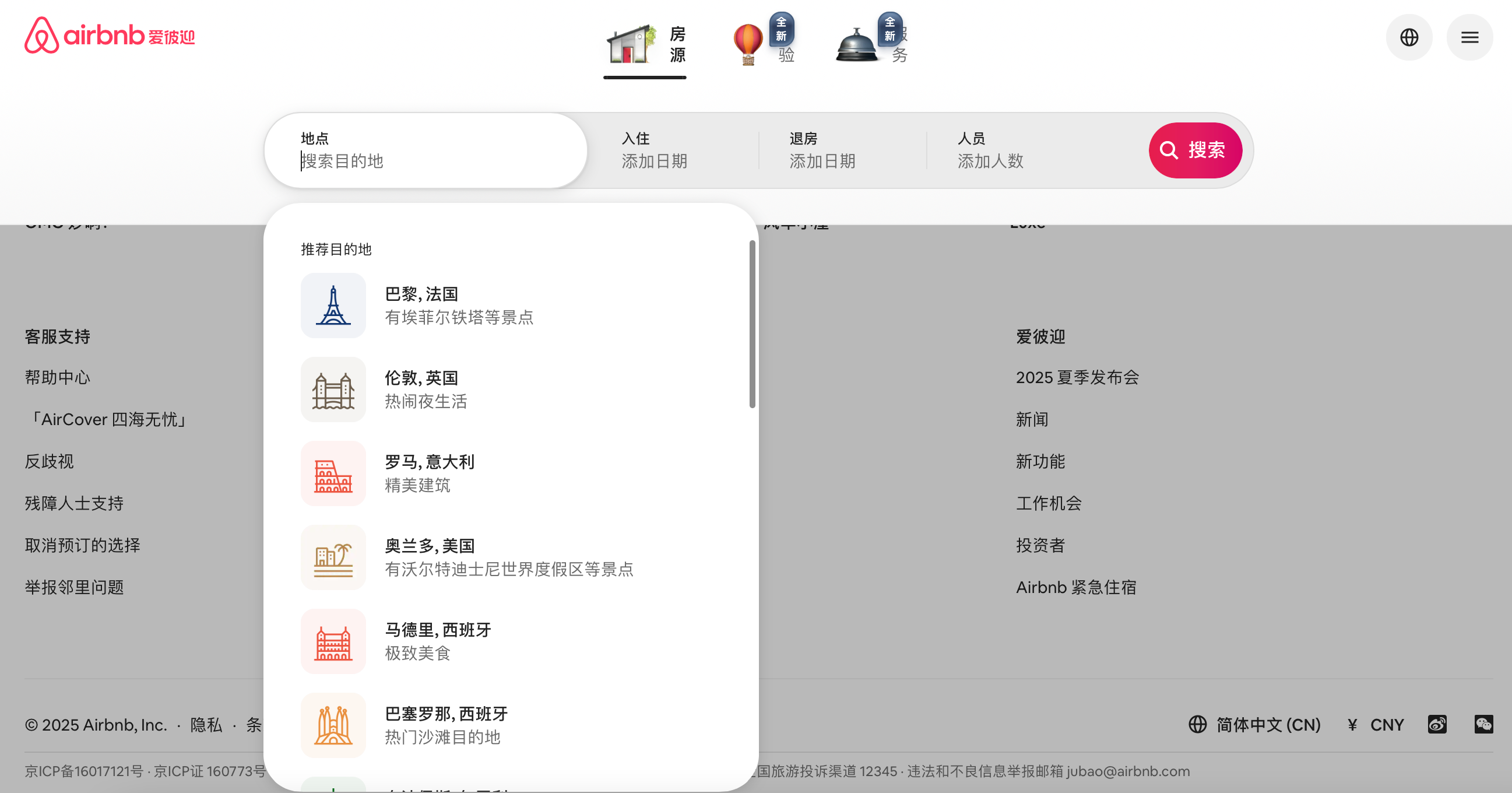Select the Eiffel Tower Paris icon
The height and width of the screenshot is (793, 1512).
pos(333,305)
